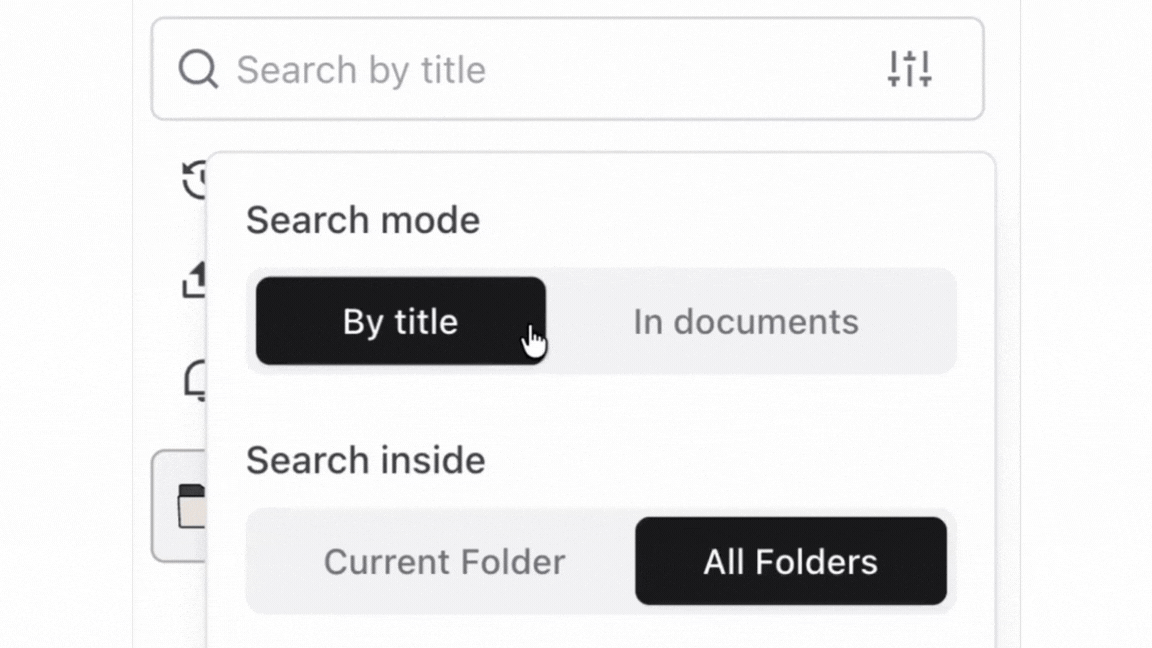Choose "Current Folder" search scope
Image resolution: width=1152 pixels, height=648 pixels.
pyautogui.click(x=444, y=561)
